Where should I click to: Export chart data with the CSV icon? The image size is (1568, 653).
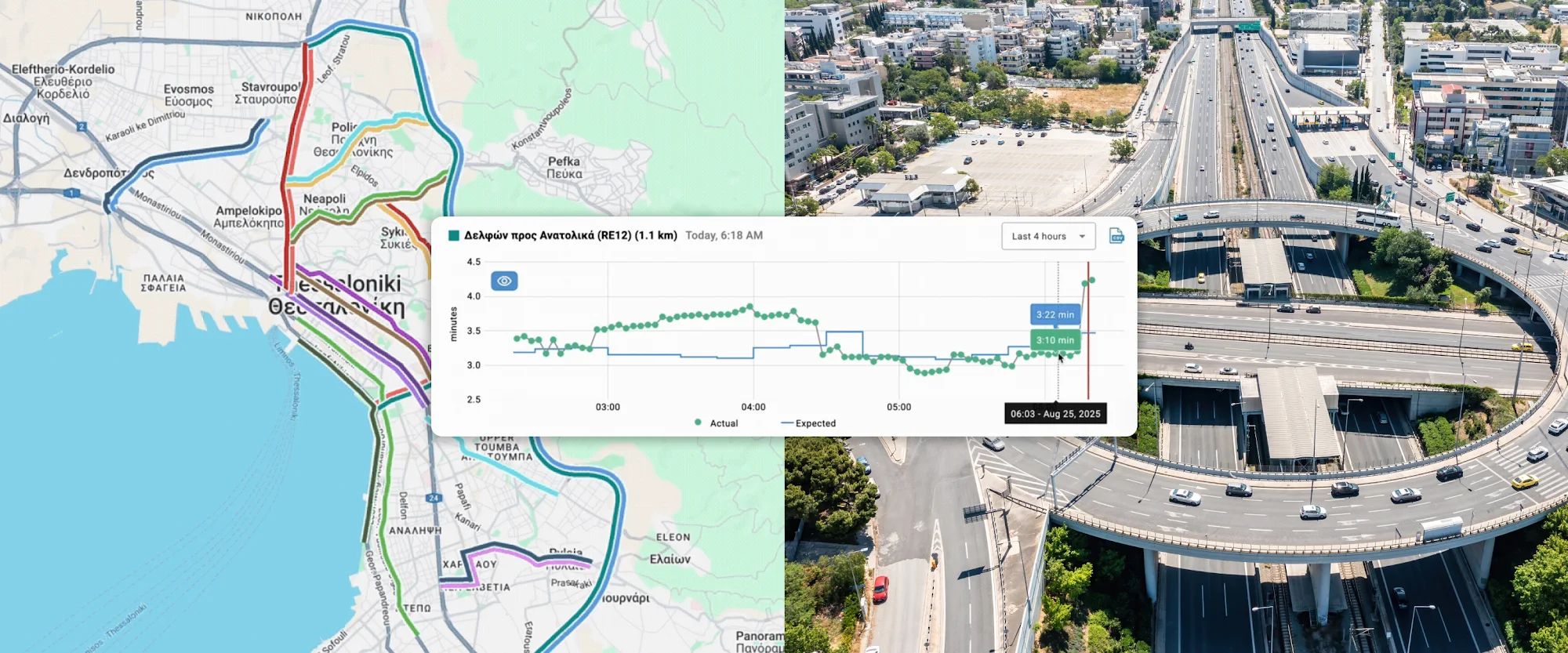(x=1116, y=236)
